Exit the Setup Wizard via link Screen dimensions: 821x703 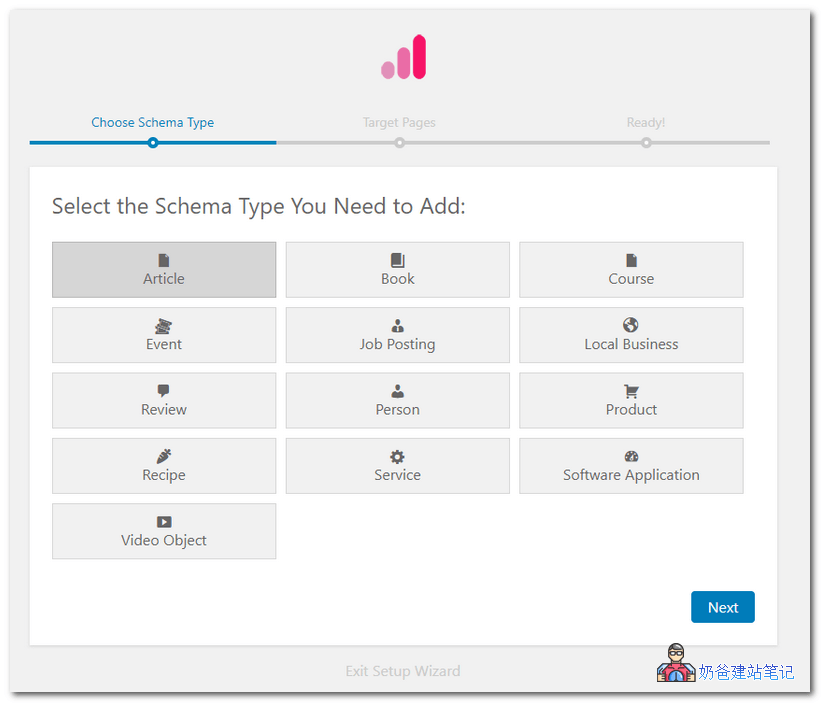pos(403,671)
